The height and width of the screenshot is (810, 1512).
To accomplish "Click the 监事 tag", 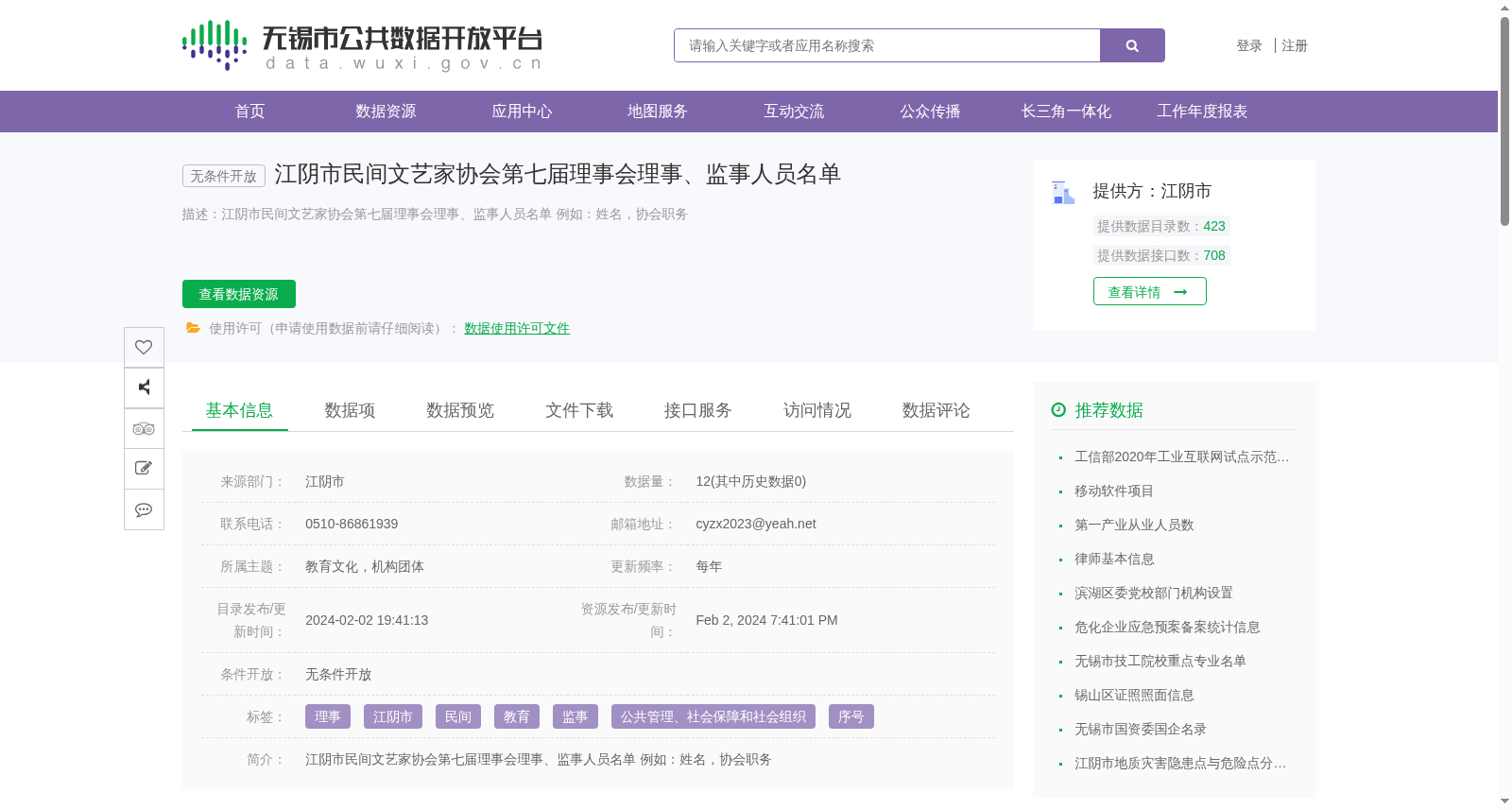I will coord(576,716).
